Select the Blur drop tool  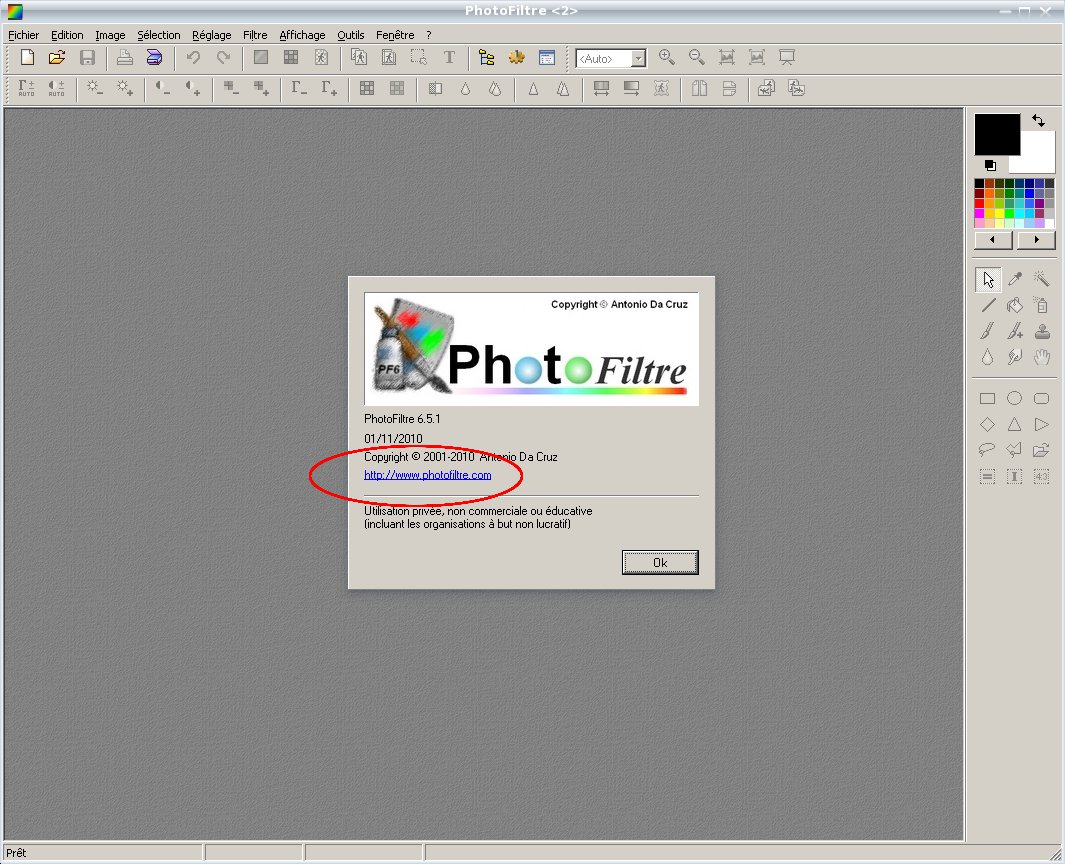pos(988,357)
